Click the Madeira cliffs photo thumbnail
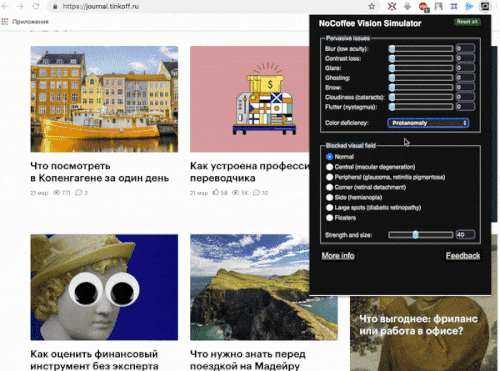 pos(250,287)
